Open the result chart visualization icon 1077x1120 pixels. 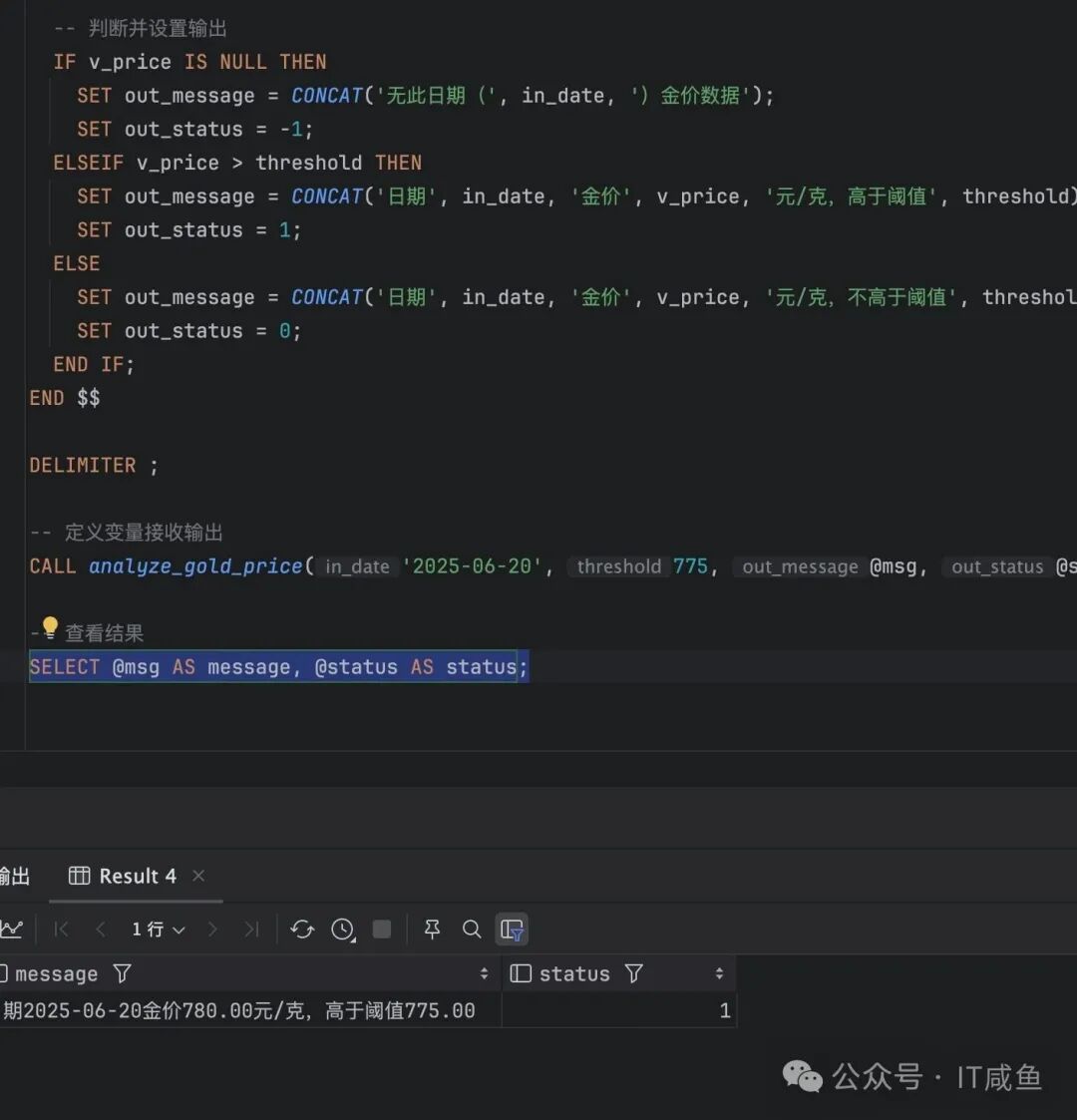point(13,929)
